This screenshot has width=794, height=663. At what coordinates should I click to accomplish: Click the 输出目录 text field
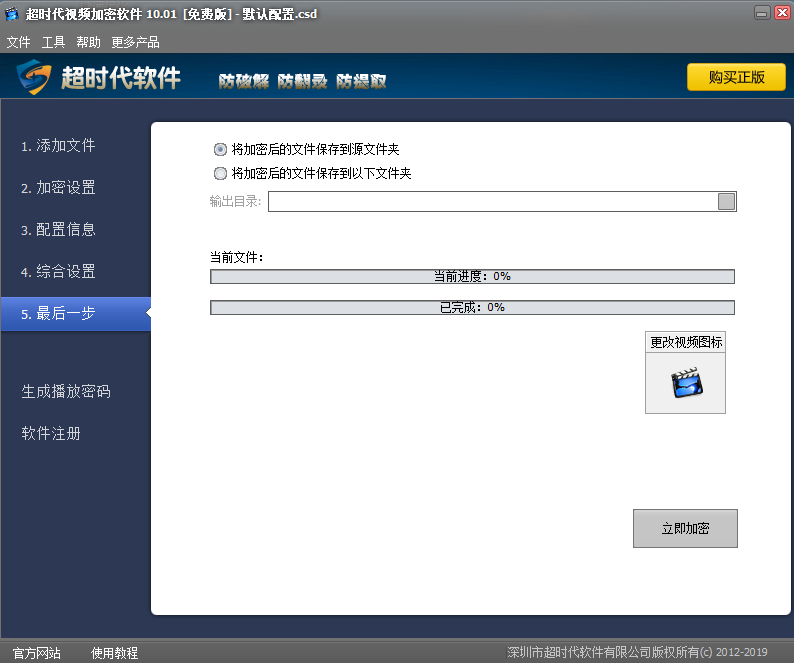point(492,202)
